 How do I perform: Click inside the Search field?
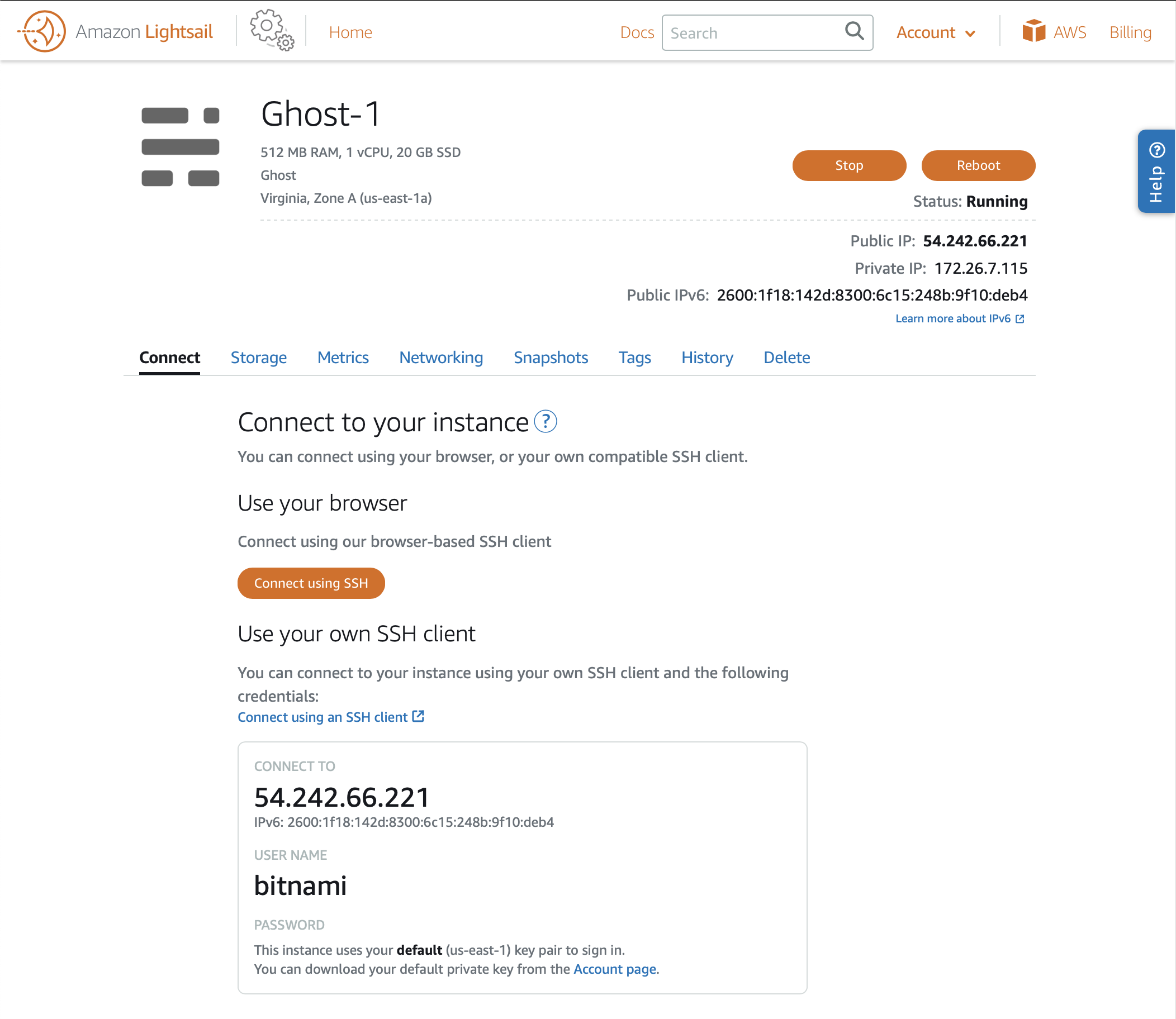click(x=745, y=32)
